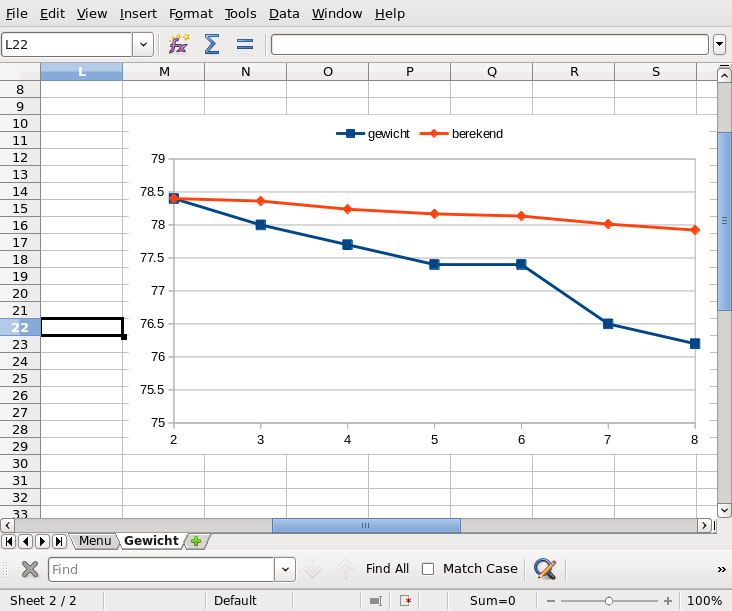This screenshot has width=732, height=611.
Task: Click inside the Find text field
Action: (x=160, y=569)
